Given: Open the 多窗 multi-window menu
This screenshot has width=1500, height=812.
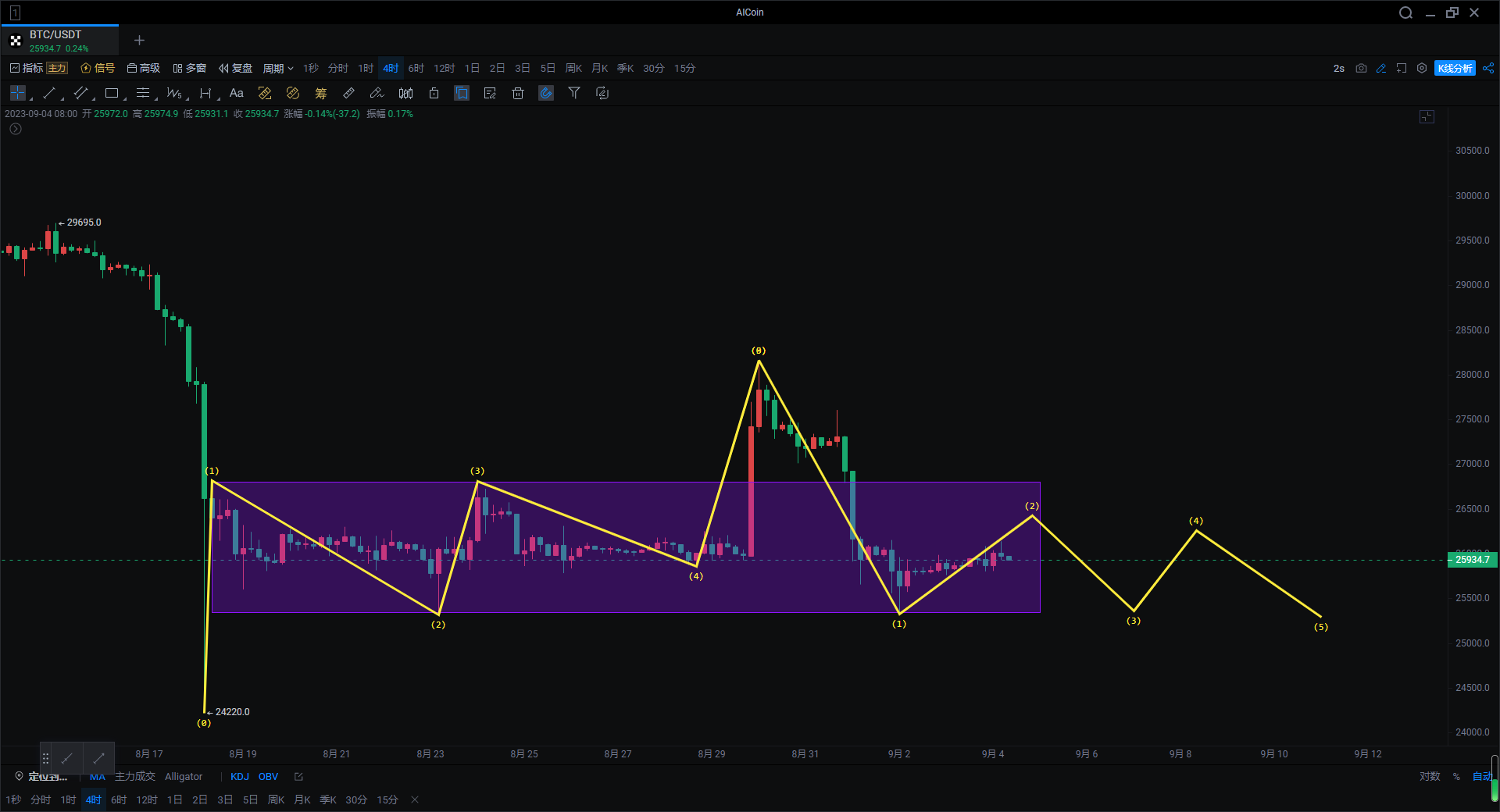Looking at the screenshot, I should pyautogui.click(x=190, y=69).
